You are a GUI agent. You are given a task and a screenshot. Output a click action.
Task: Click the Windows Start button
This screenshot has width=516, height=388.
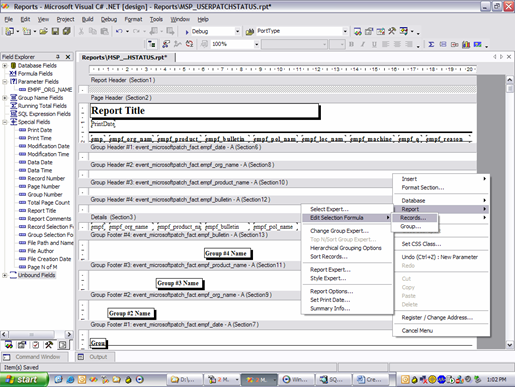(23, 379)
